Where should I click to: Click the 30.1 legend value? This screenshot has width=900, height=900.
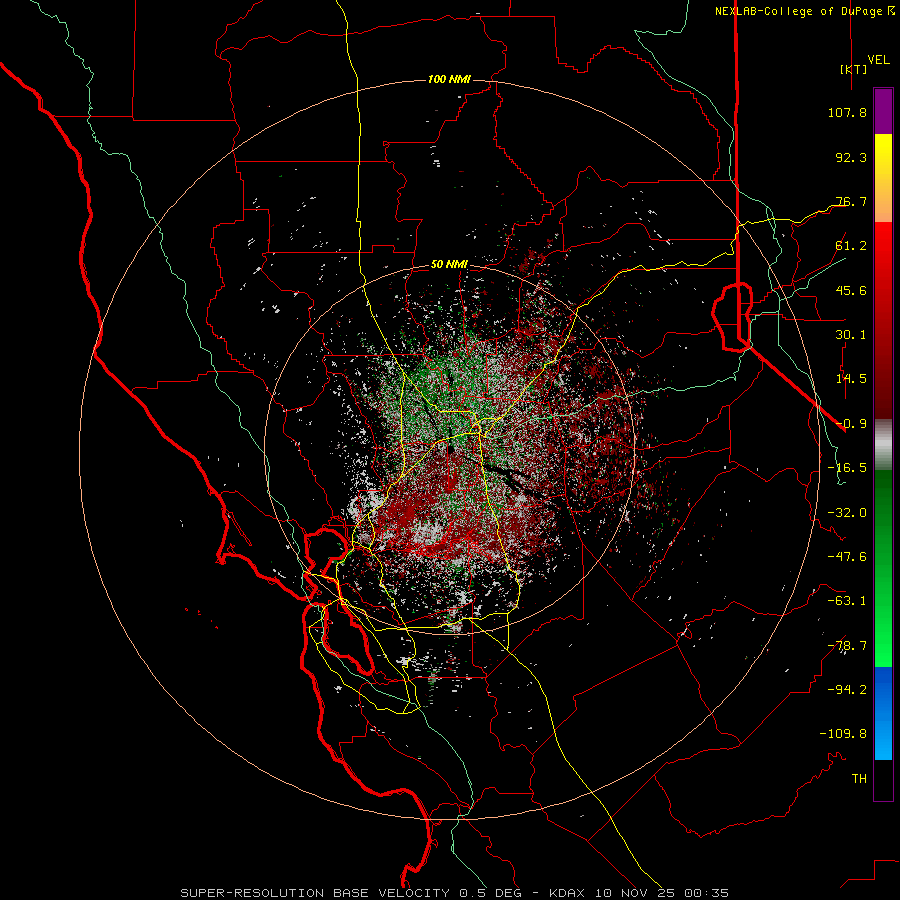[851, 335]
